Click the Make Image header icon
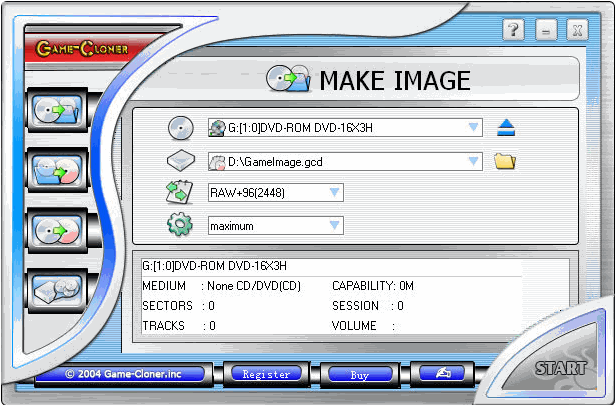Viewport: 616px width, 406px height. coord(288,79)
